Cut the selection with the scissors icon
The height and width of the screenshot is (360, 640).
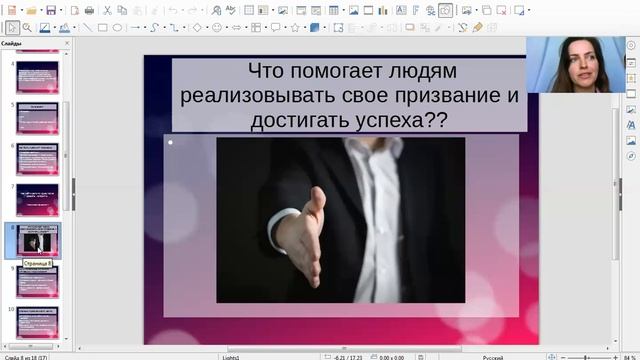[107, 11]
